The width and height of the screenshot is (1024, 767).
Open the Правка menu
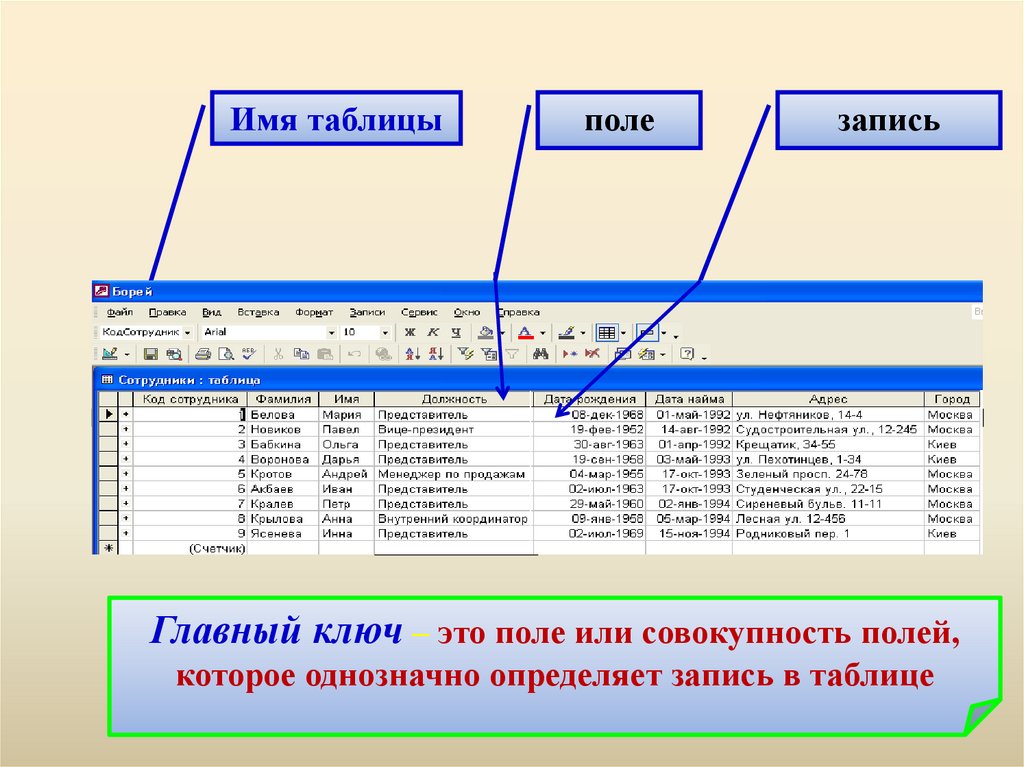[x=167, y=312]
